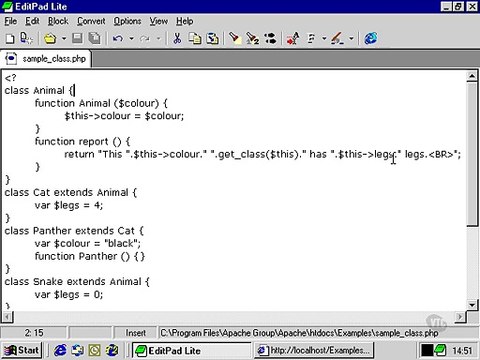The height and width of the screenshot is (360, 480).
Task: Click the Copy icon
Action: click(x=195, y=39)
